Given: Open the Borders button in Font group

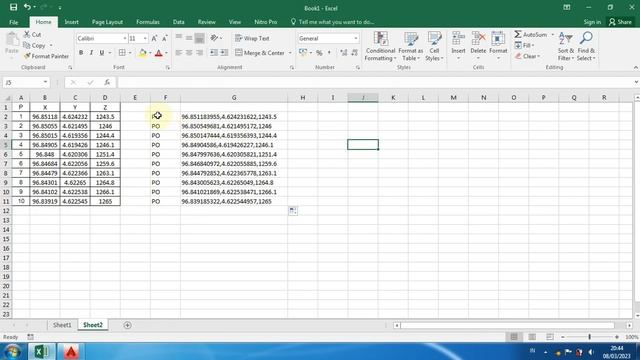Looking at the screenshot, I should (122, 53).
